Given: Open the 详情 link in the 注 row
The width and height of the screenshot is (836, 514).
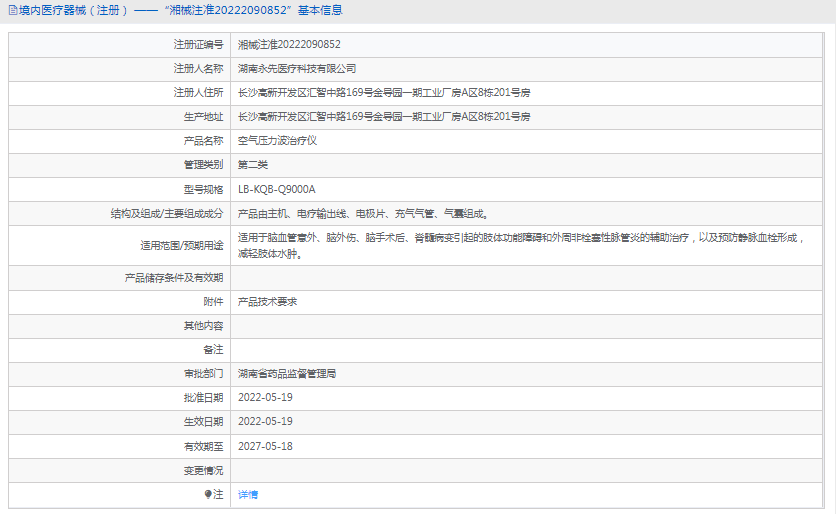Looking at the screenshot, I should [247, 495].
